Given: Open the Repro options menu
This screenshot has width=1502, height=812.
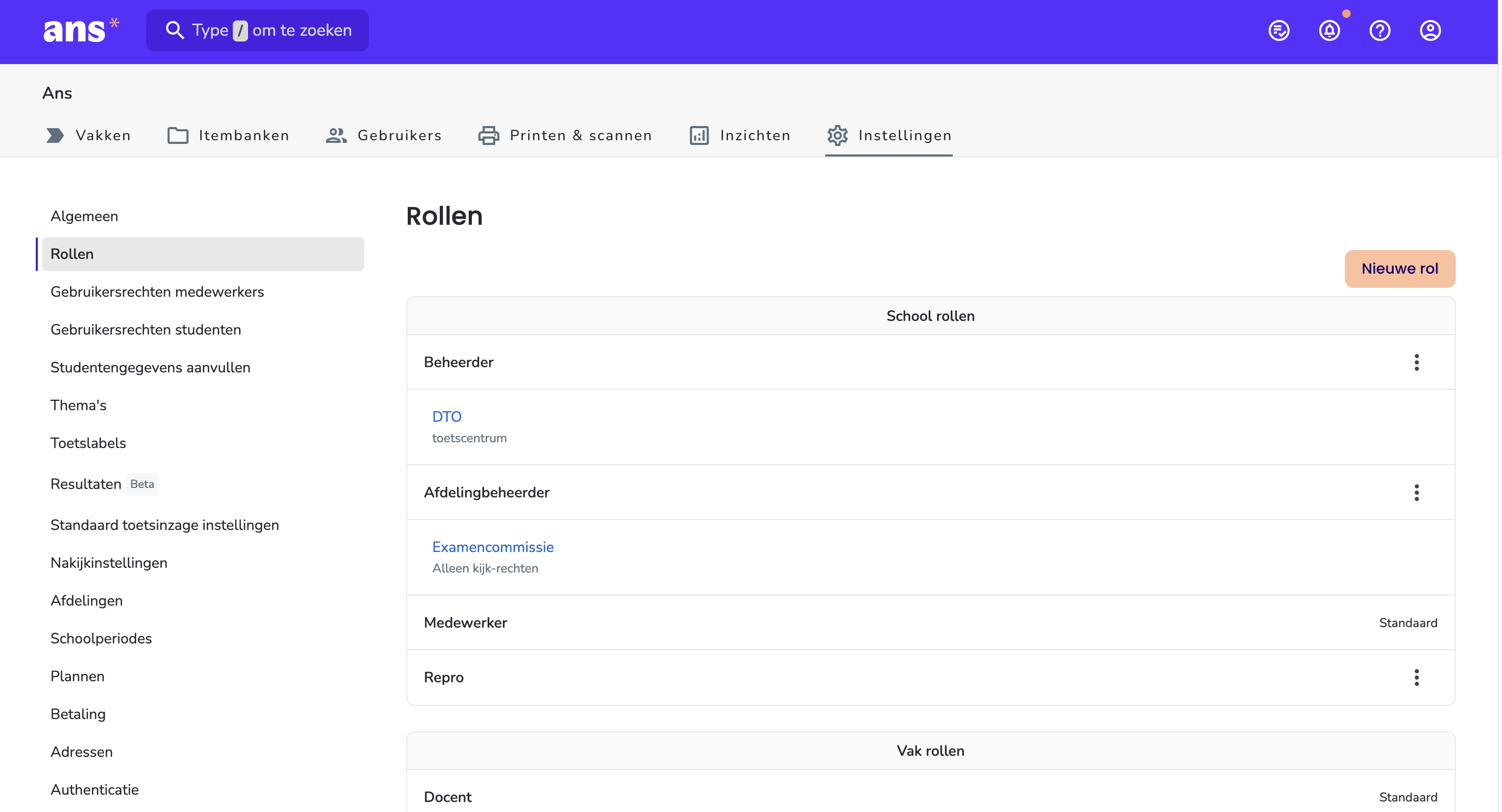Looking at the screenshot, I should click(1416, 678).
